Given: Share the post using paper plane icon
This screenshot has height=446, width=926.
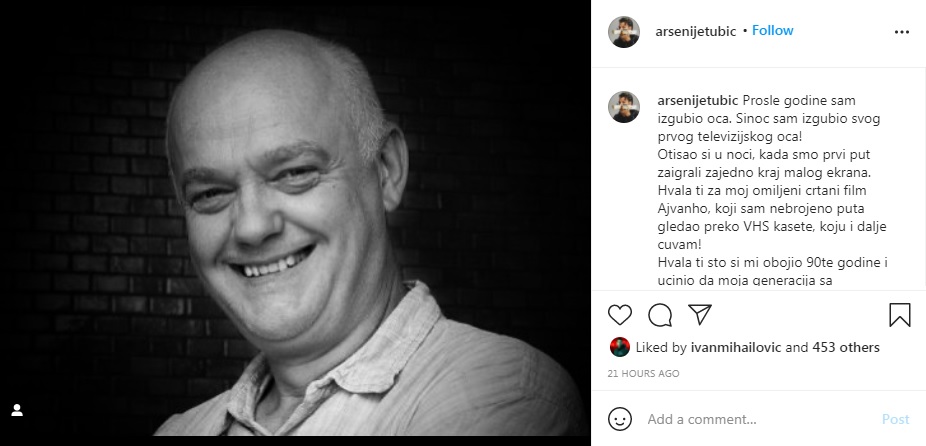Looking at the screenshot, I should click(700, 315).
